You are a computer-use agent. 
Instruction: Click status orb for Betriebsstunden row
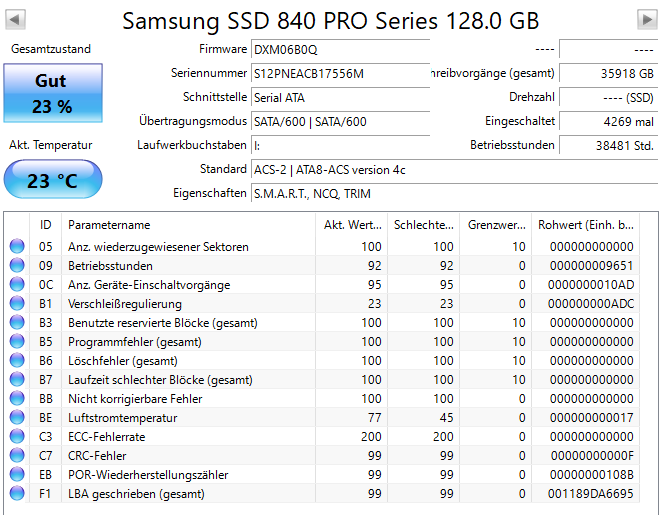(x=16, y=266)
